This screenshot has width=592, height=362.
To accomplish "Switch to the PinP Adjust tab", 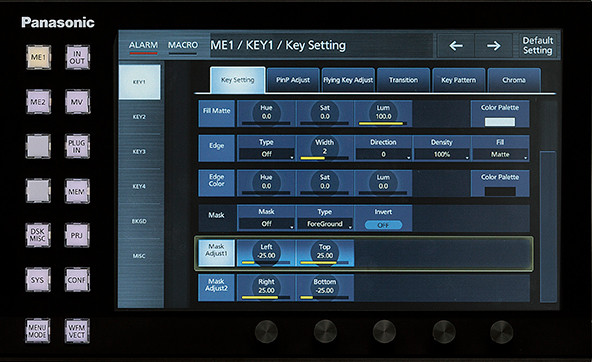I will 293,80.
